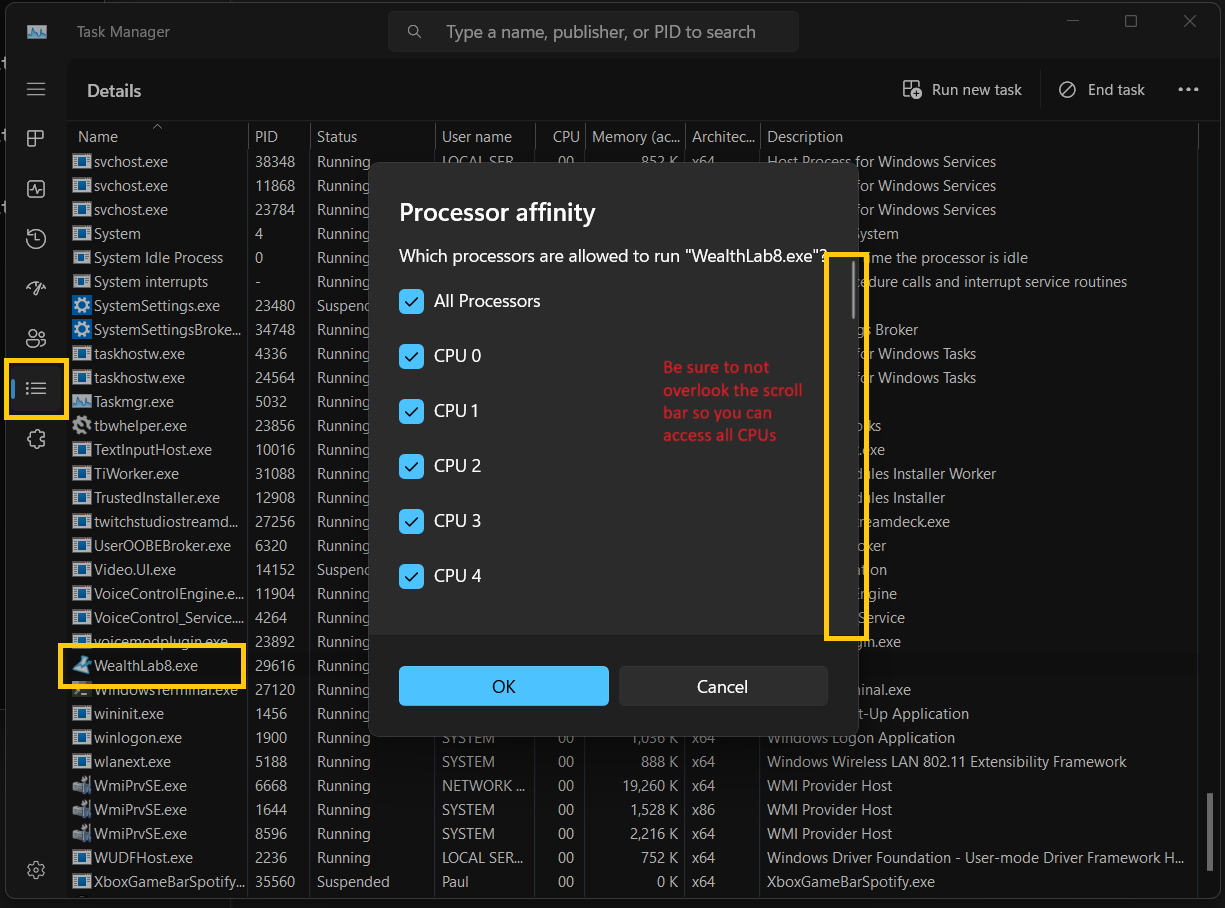Open the three-dots more options menu
The height and width of the screenshot is (908, 1225).
pyautogui.click(x=1188, y=90)
